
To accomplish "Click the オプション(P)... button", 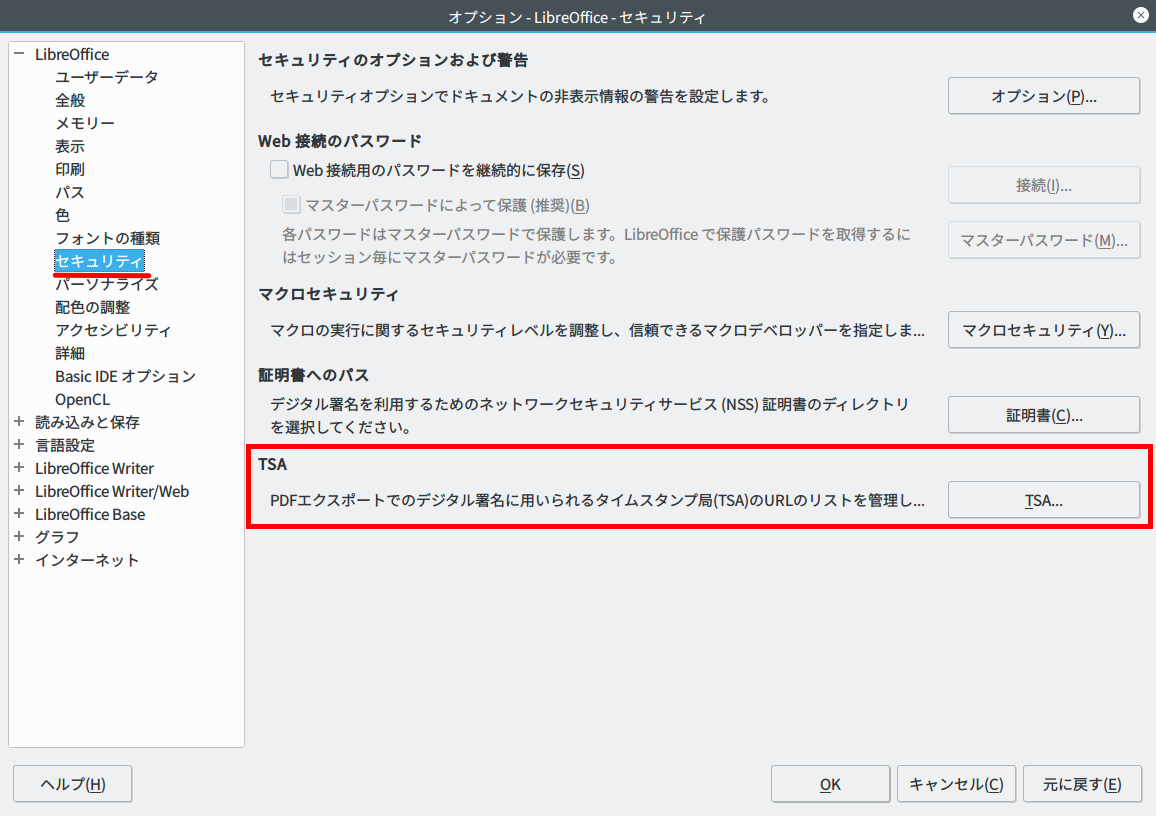I will point(1044,96).
